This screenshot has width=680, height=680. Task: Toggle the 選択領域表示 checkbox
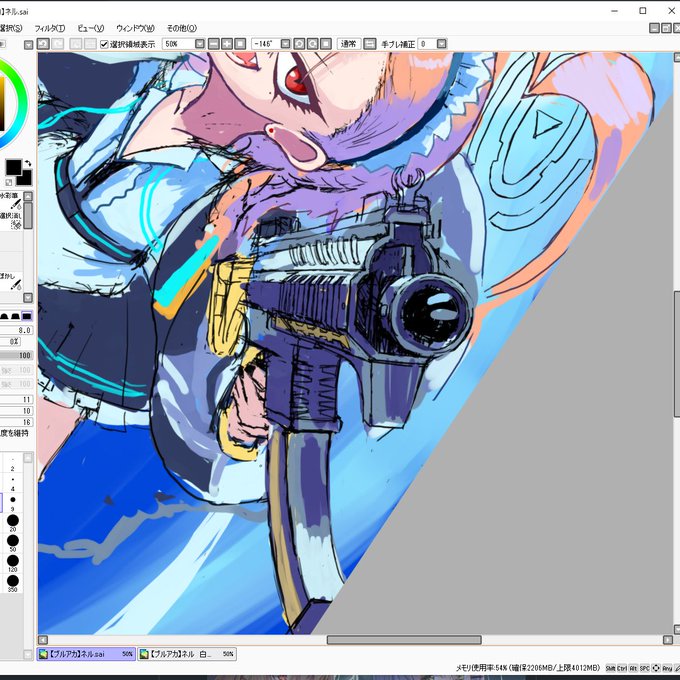104,44
